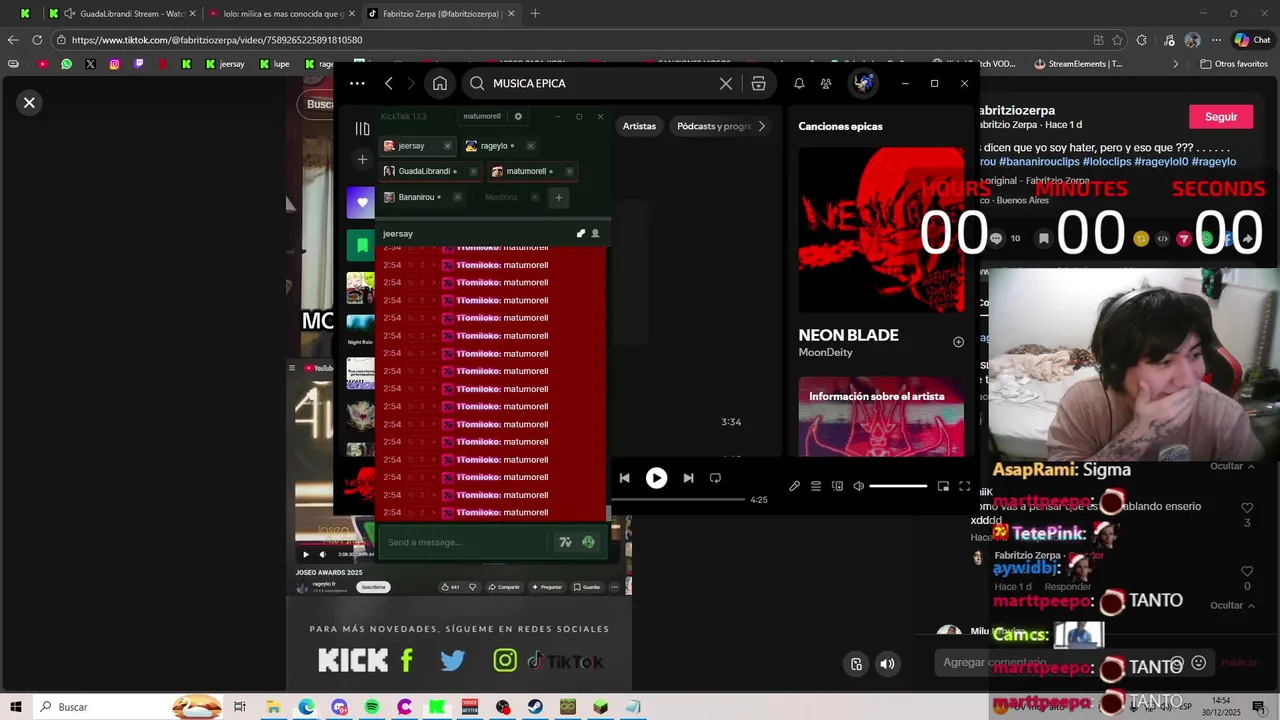Open the NEON BLADE album cover
Image resolution: width=1280 pixels, height=720 pixels.
pos(881,230)
